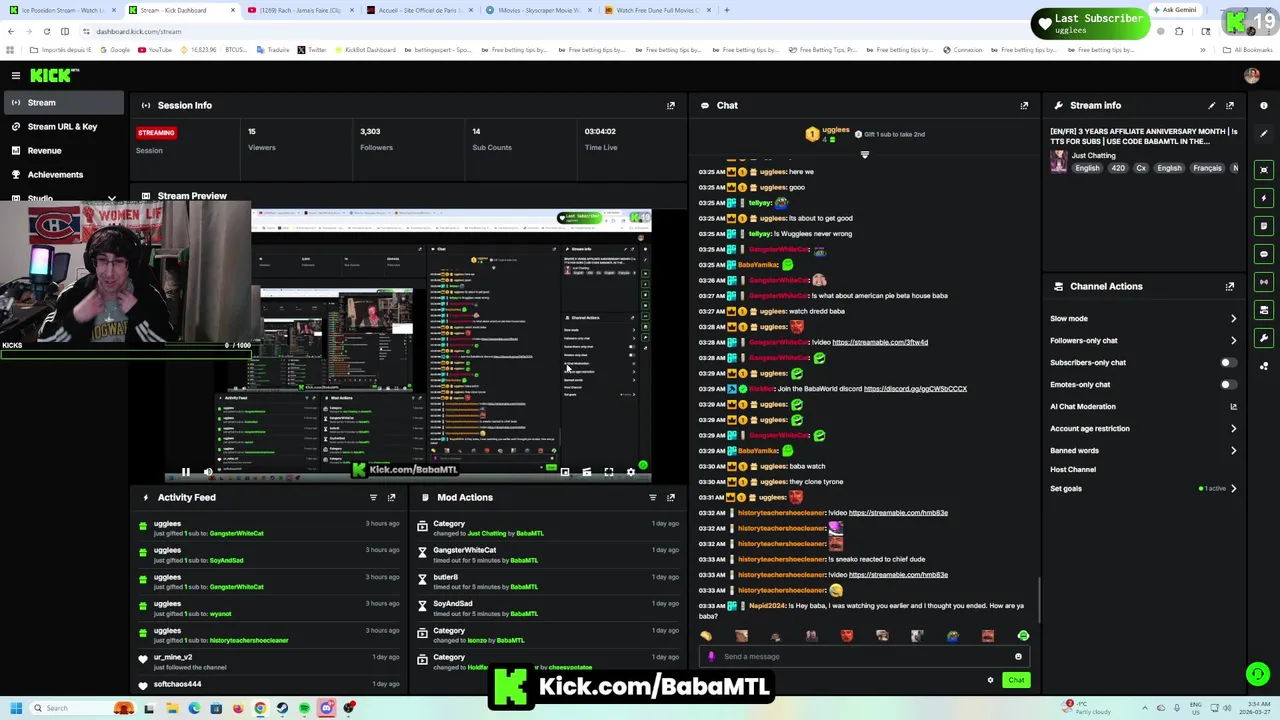The image size is (1280, 720).
Task: Switch to Watch Free Dune browser tab
Action: click(658, 10)
